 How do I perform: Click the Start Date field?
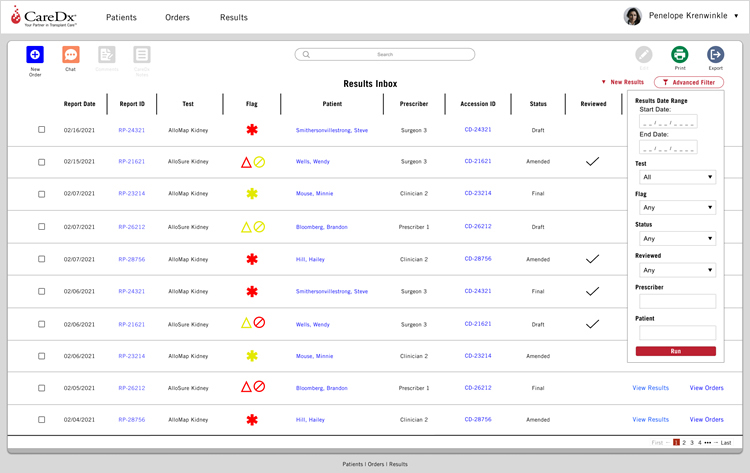click(x=668, y=121)
